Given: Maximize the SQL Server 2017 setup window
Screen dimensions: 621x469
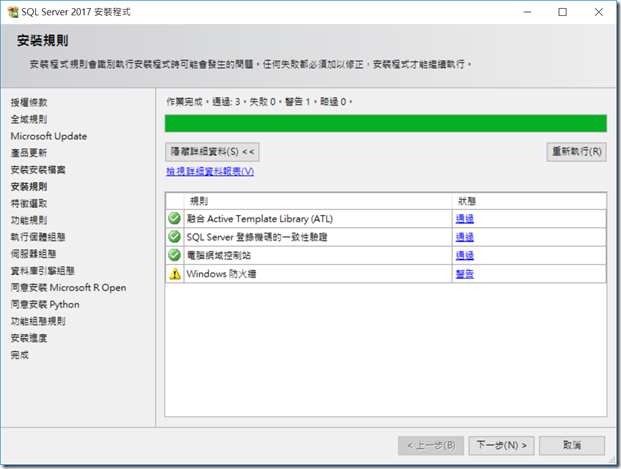Looking at the screenshot, I should click(562, 12).
